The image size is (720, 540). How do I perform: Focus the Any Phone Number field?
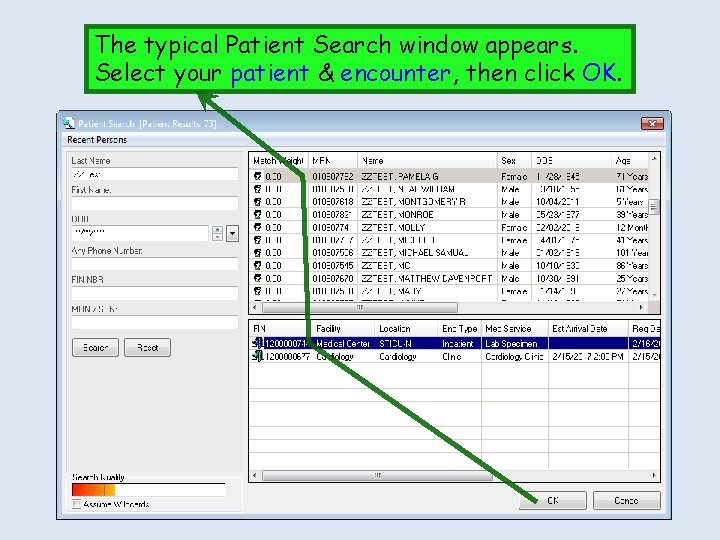tap(155, 264)
